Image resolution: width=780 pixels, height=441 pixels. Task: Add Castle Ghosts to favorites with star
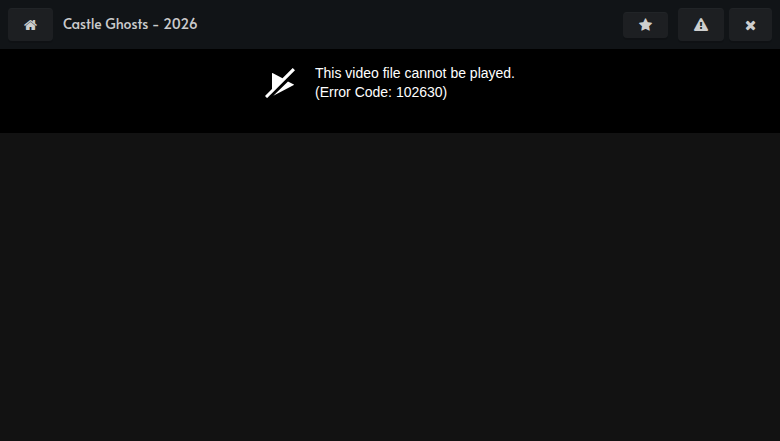pyautogui.click(x=645, y=25)
